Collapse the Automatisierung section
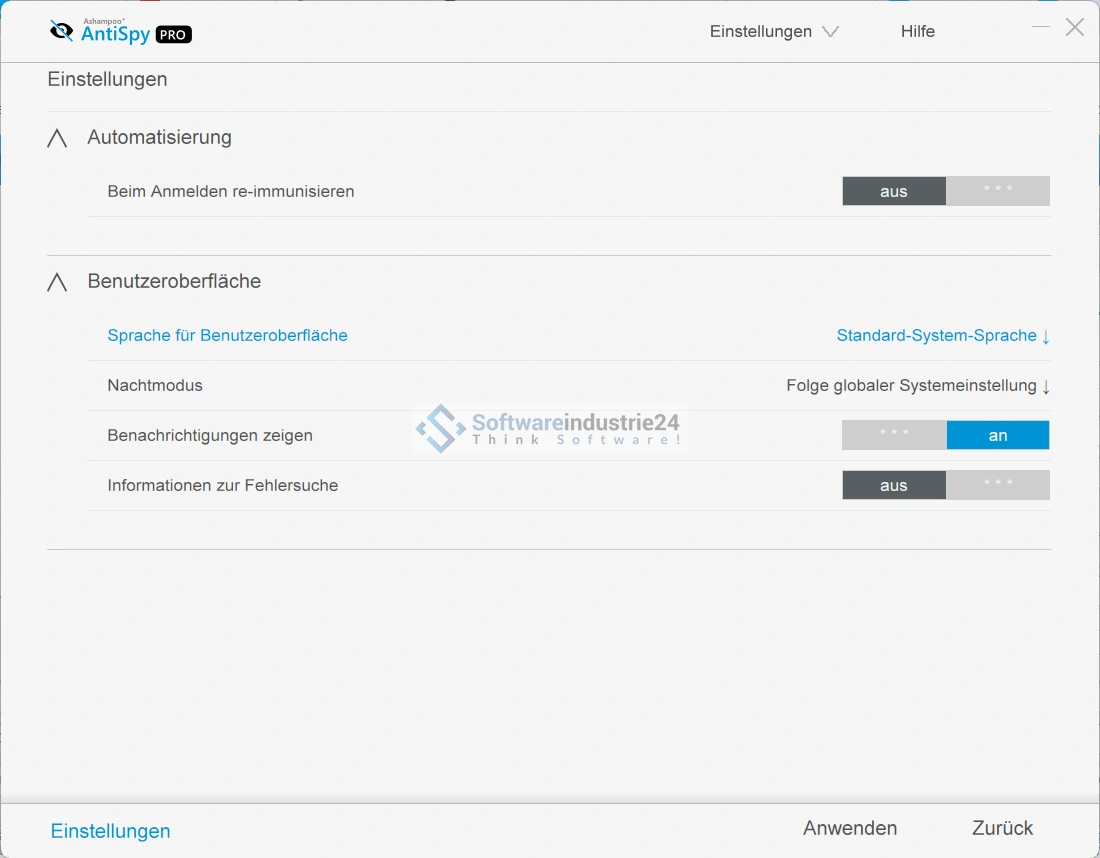The image size is (1100, 858). (57, 139)
